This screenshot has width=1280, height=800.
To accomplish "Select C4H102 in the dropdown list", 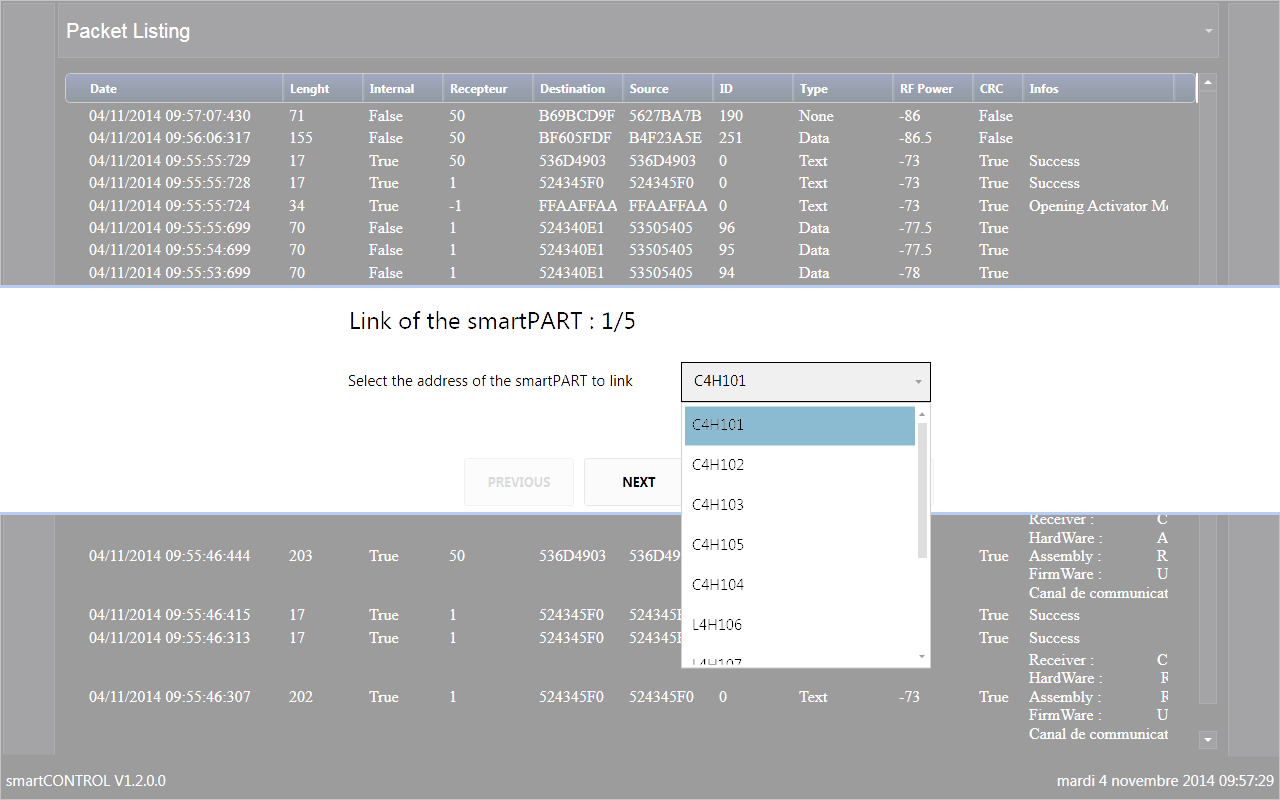I will (x=800, y=465).
